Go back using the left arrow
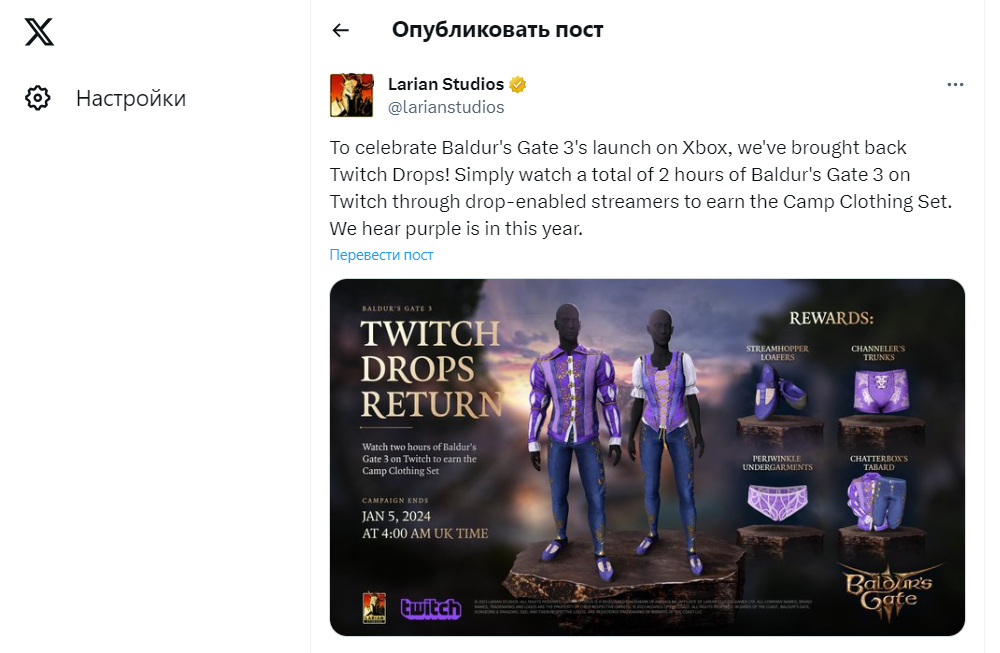 [x=341, y=30]
